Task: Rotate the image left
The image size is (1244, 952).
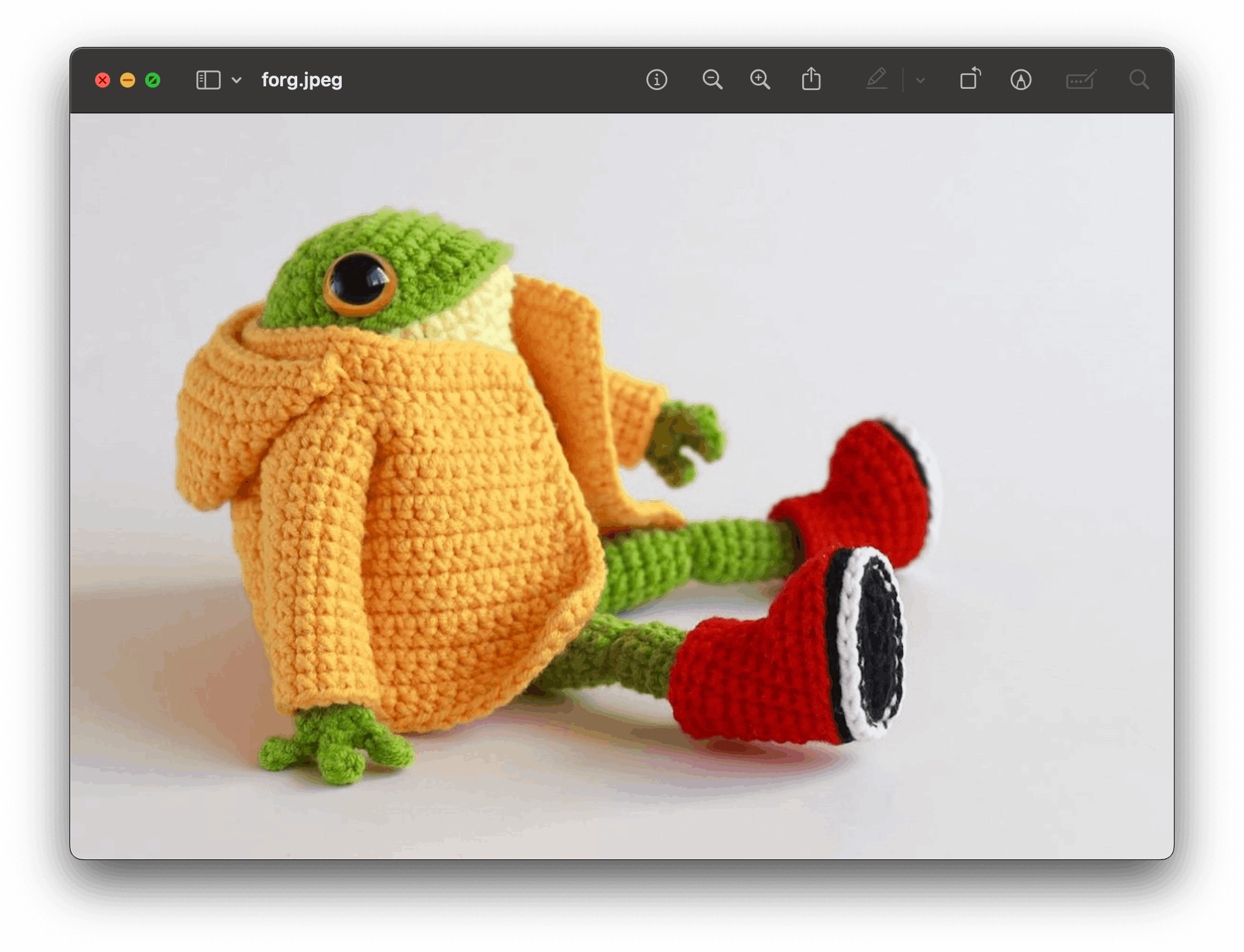Action: click(x=970, y=79)
